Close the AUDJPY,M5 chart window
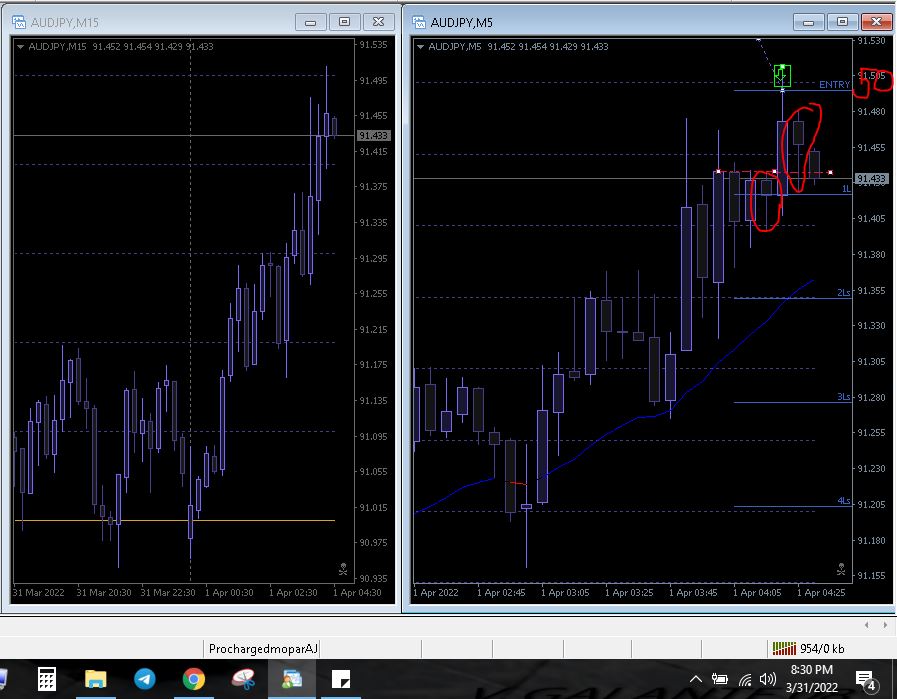Viewport: 897px width, 699px height. pyautogui.click(x=876, y=22)
